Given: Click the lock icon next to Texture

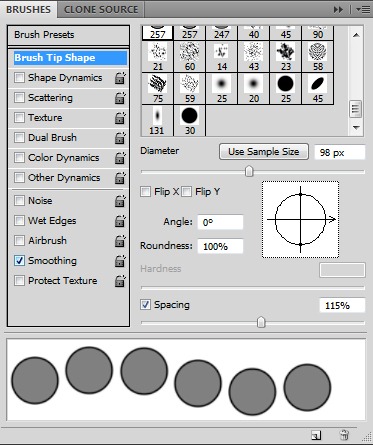Looking at the screenshot, I should [120, 118].
